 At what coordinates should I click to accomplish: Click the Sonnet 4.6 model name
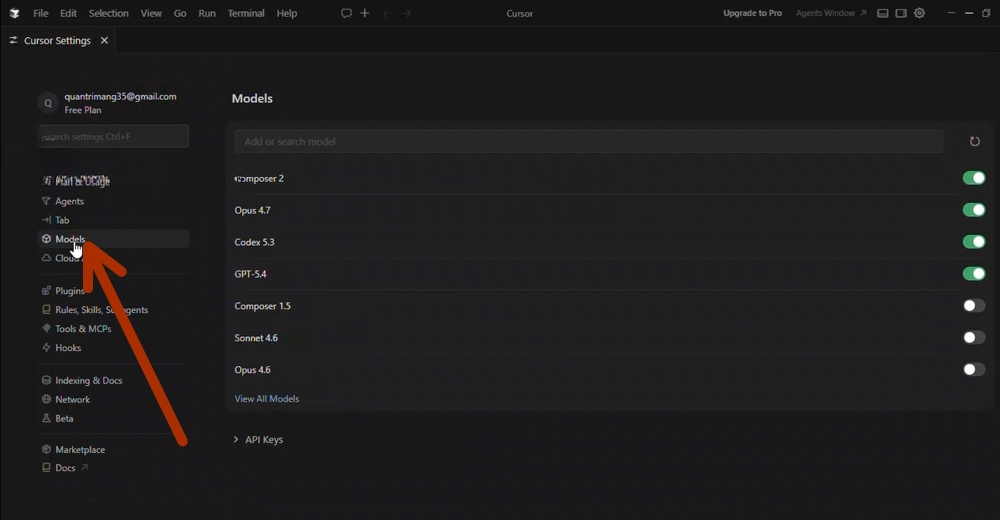pyautogui.click(x=256, y=338)
